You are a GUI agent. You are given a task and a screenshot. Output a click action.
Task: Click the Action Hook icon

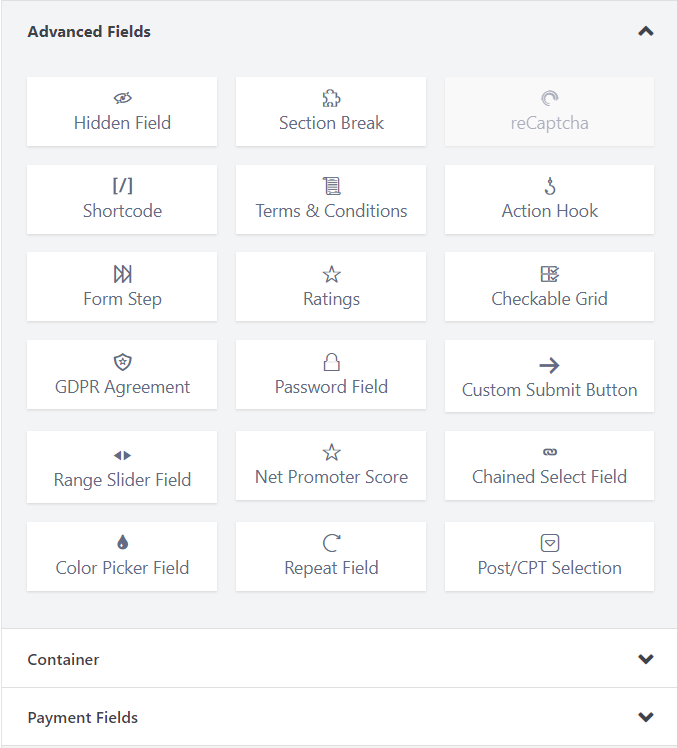[x=549, y=186]
